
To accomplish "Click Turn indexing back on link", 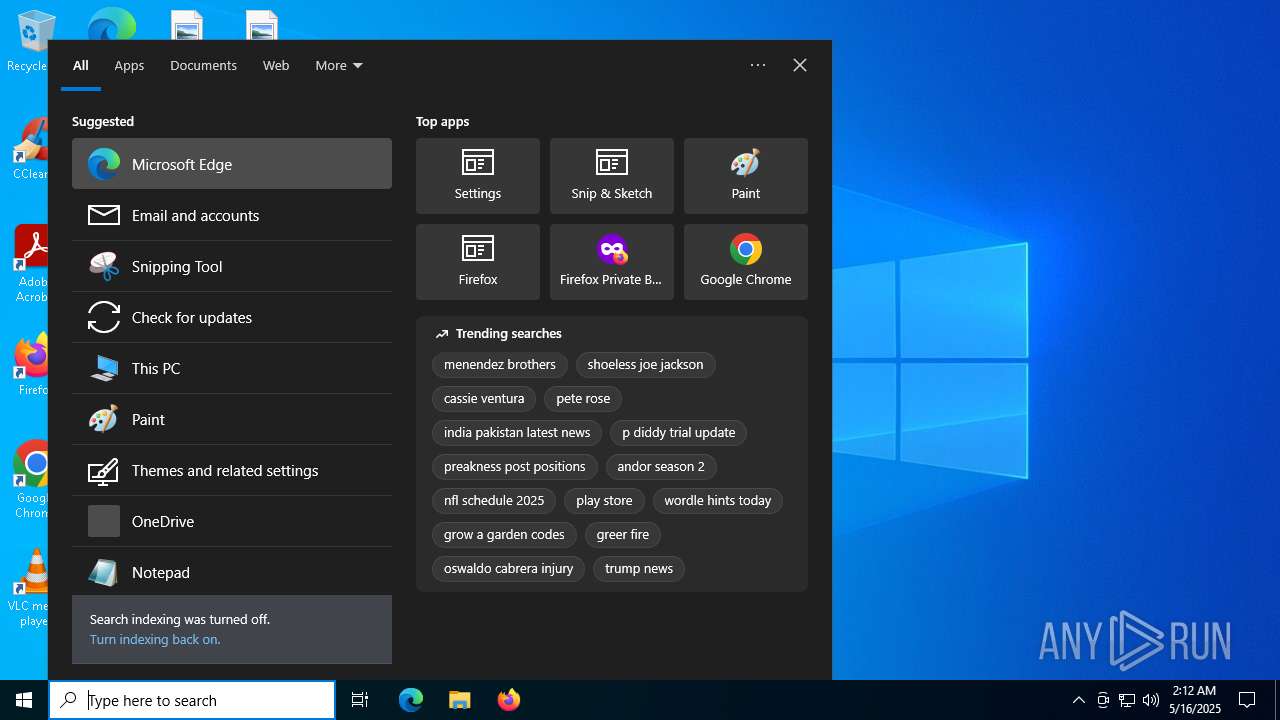I will tap(155, 639).
